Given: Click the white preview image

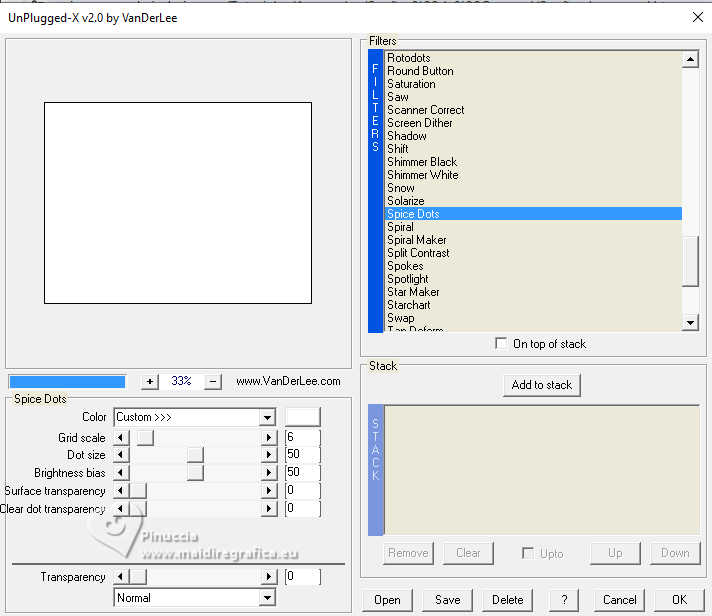Looking at the screenshot, I should pos(178,203).
